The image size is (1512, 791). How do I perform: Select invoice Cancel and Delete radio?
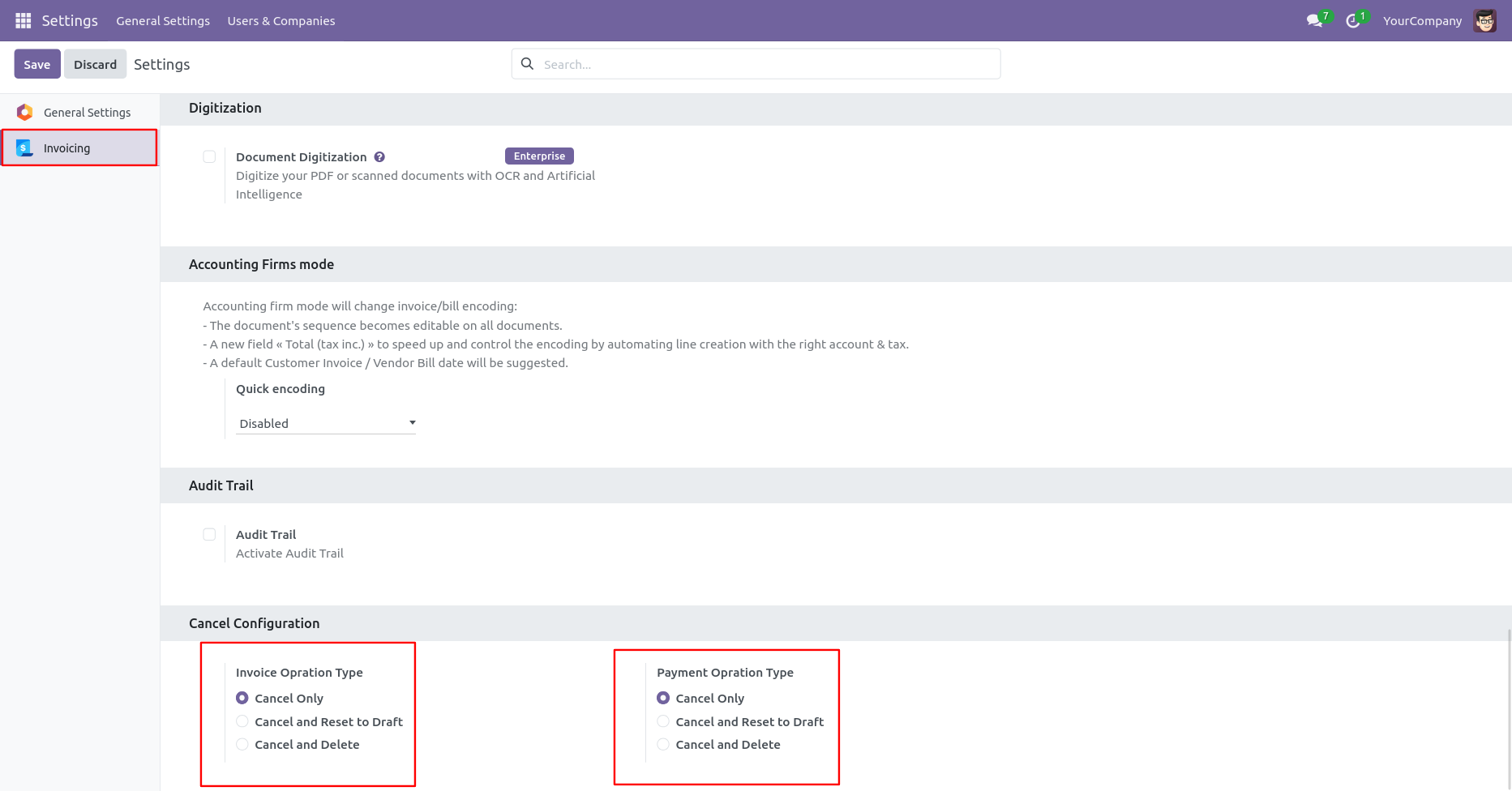click(242, 744)
